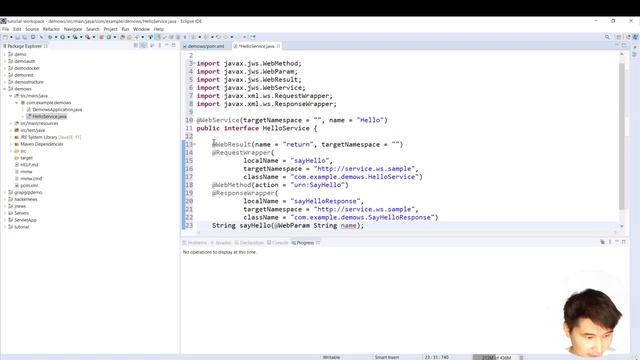The height and width of the screenshot is (360, 640).
Task: Select pom.xml under demows project
Action: click(29, 186)
